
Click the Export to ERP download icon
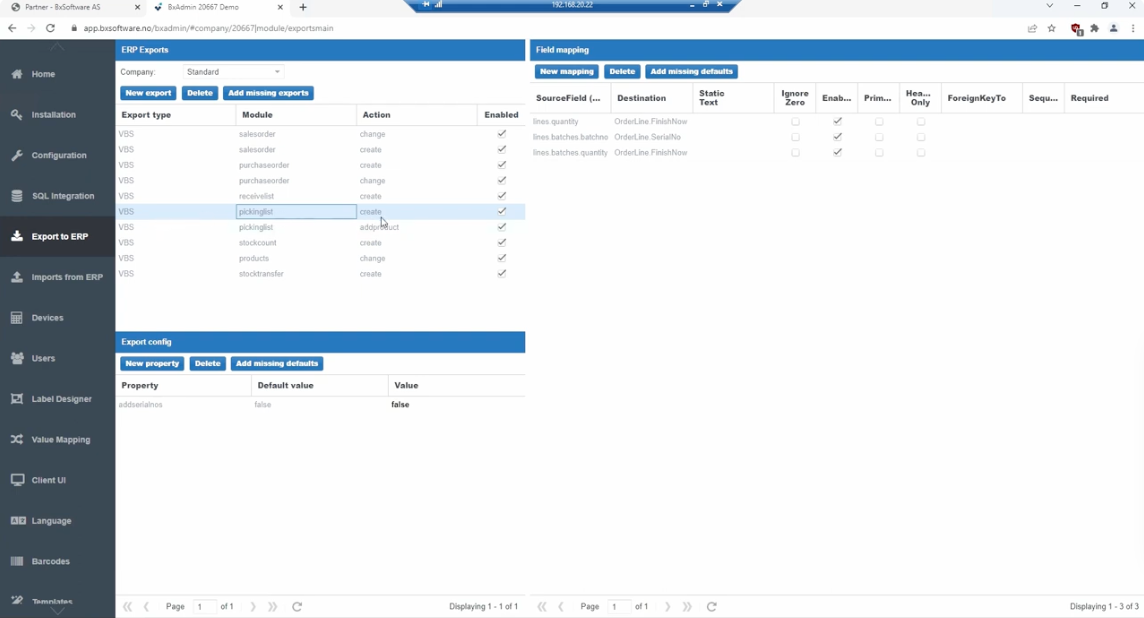tap(17, 236)
